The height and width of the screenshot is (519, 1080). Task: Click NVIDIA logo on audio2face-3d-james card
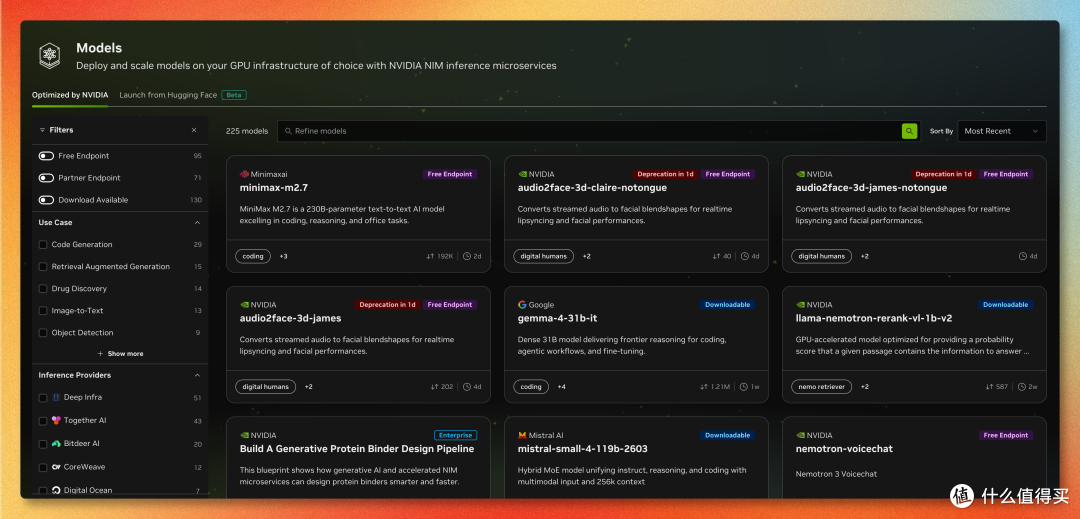(244, 305)
